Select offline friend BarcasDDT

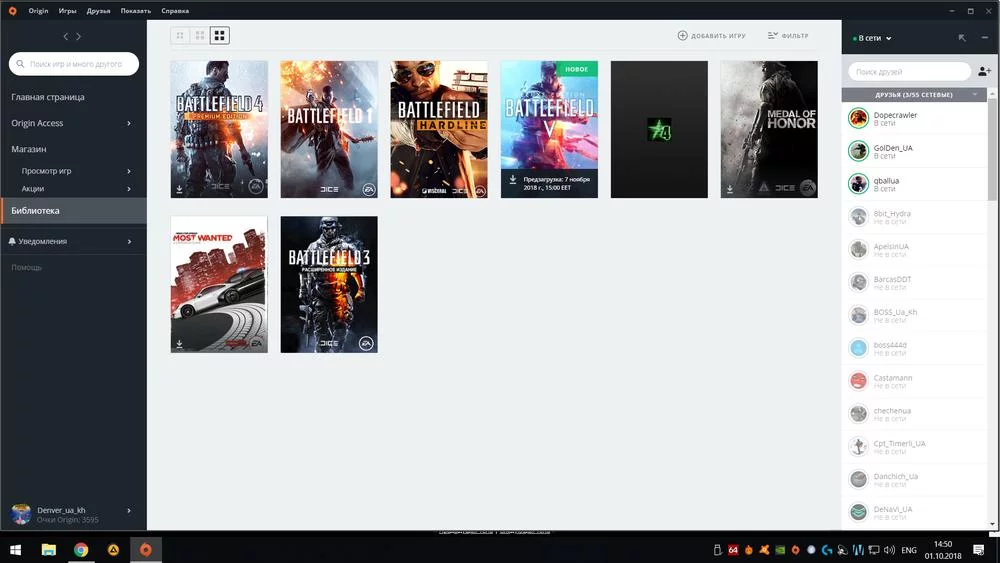click(x=914, y=282)
